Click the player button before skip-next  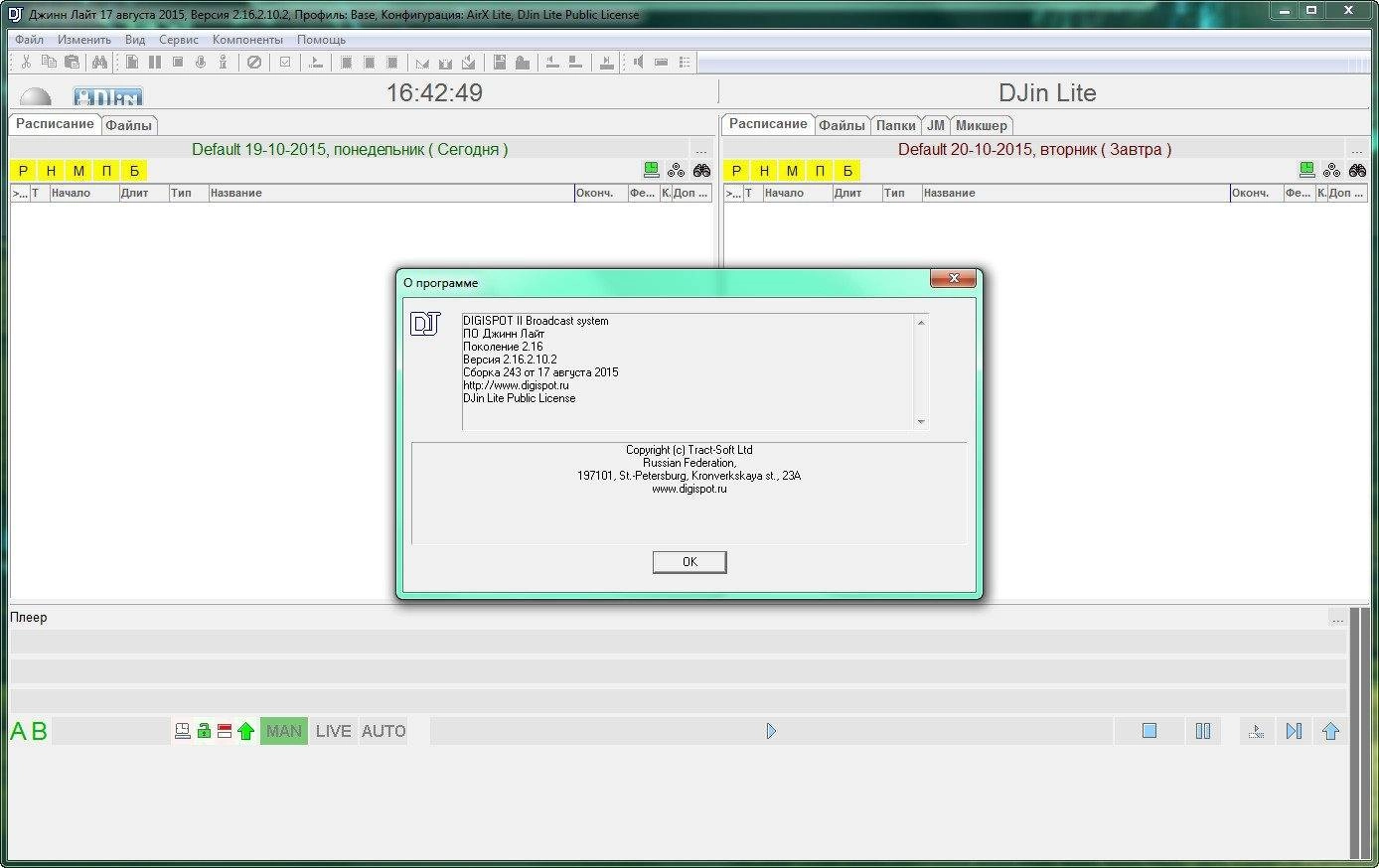1257,731
